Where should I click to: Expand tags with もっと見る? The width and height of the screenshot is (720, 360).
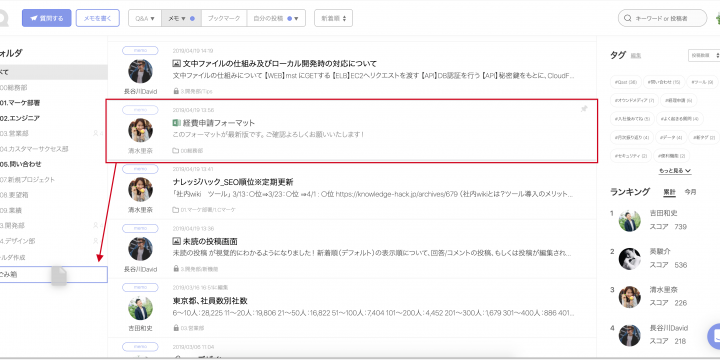[x=675, y=171]
